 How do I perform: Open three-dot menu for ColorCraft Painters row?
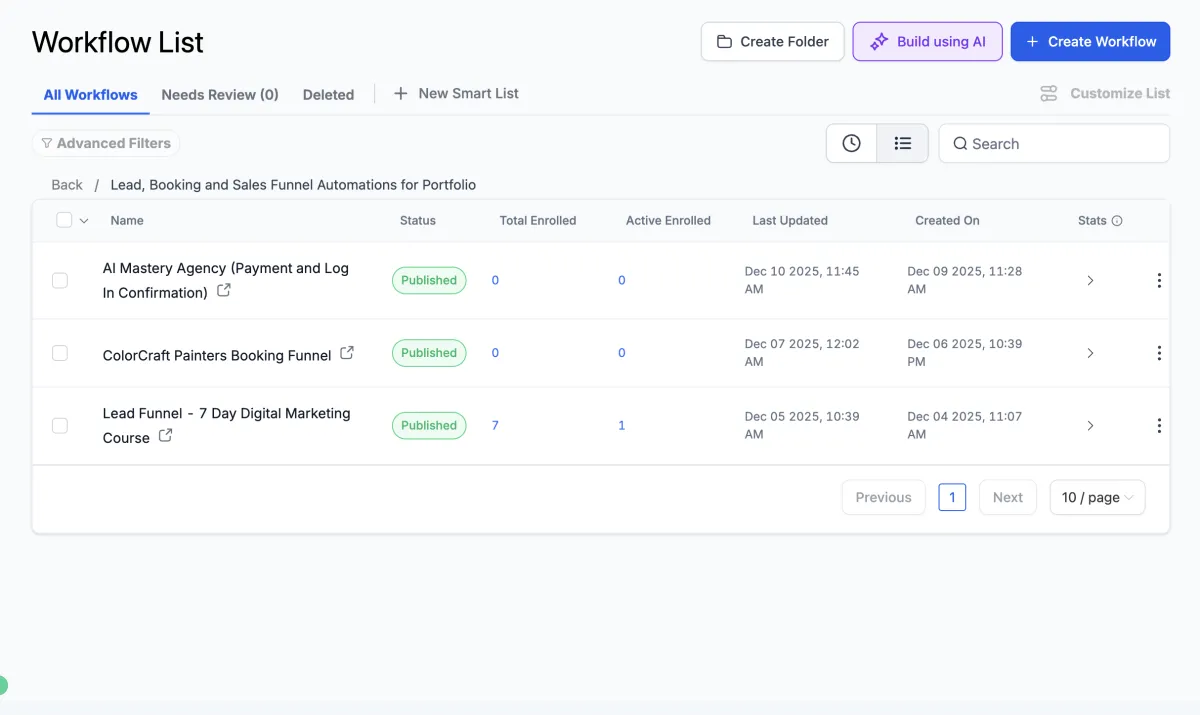point(1159,353)
